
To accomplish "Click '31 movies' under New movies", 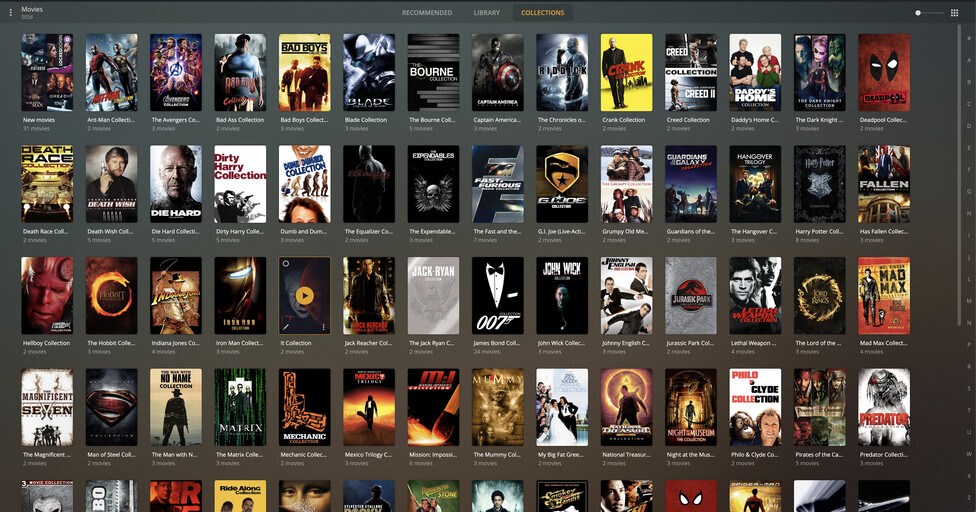I will click(x=36, y=129).
